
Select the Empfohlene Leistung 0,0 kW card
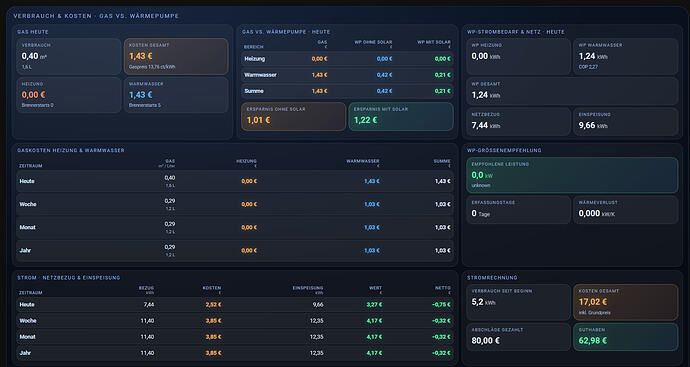pos(572,175)
